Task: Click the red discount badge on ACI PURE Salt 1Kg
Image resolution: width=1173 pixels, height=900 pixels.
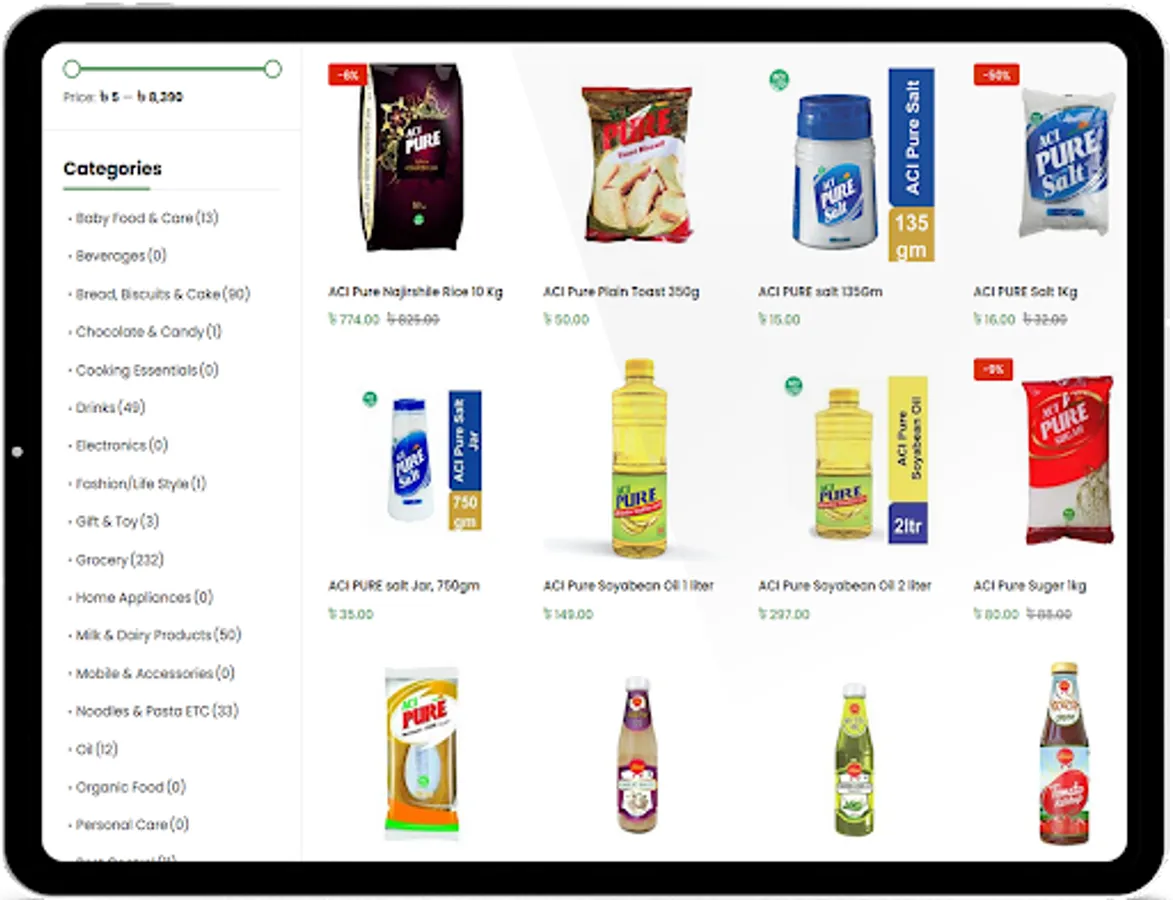Action: [996, 75]
